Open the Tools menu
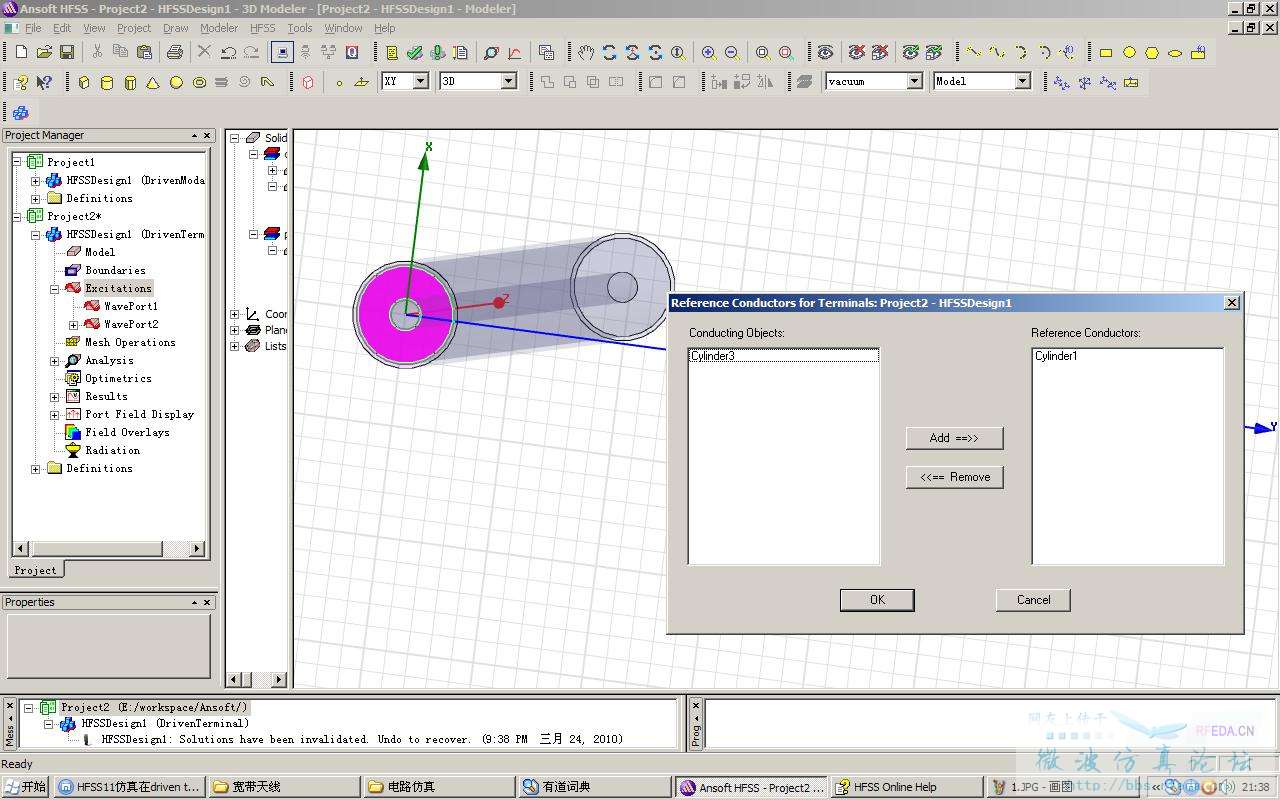Screen dimensions: 1280x800 (300, 28)
